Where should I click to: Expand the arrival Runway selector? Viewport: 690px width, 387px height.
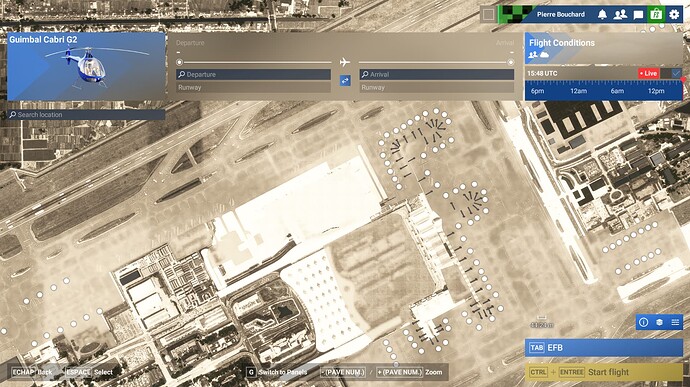click(437, 88)
